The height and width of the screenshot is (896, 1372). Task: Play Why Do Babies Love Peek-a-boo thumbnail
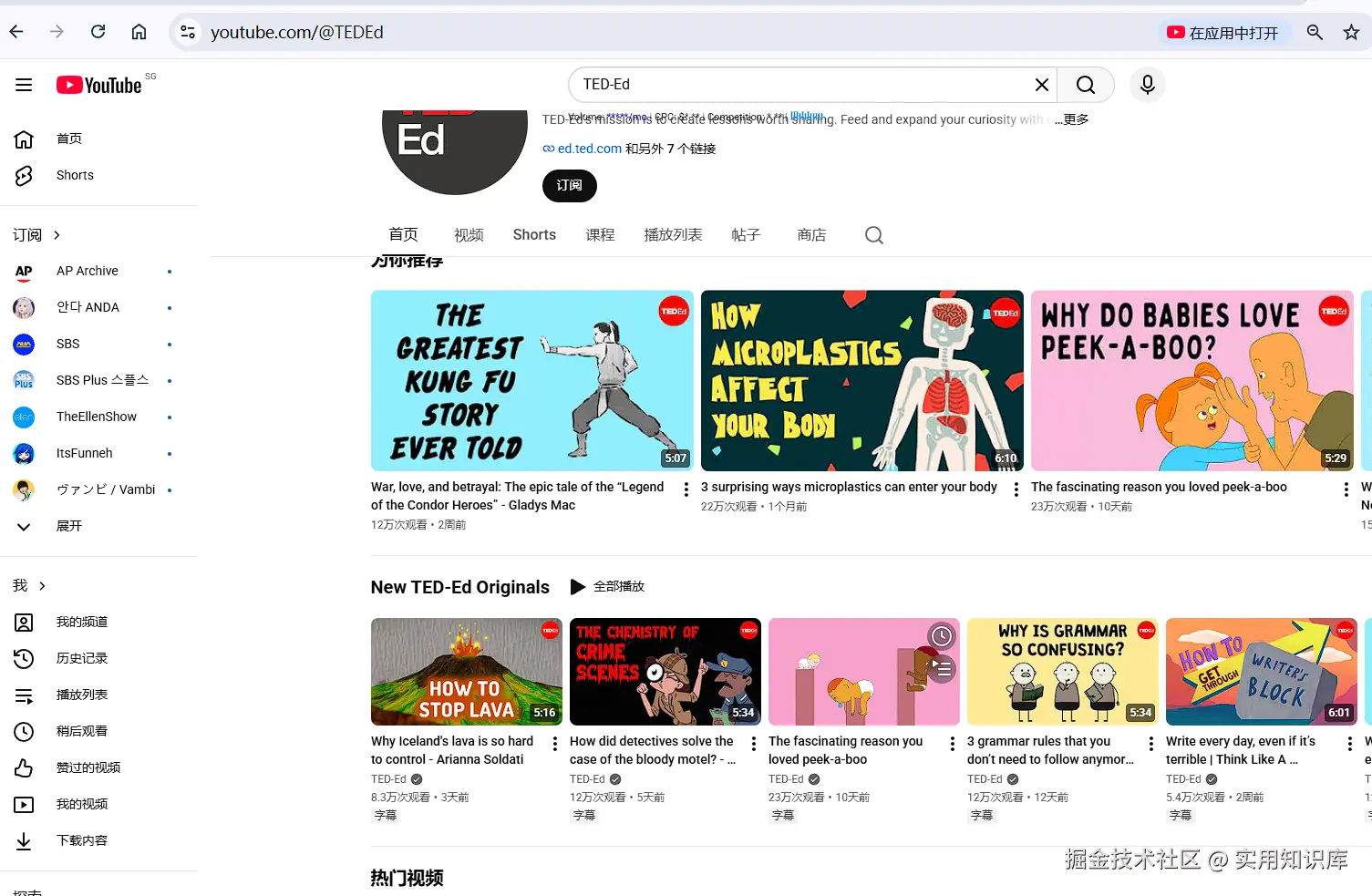click(1192, 381)
